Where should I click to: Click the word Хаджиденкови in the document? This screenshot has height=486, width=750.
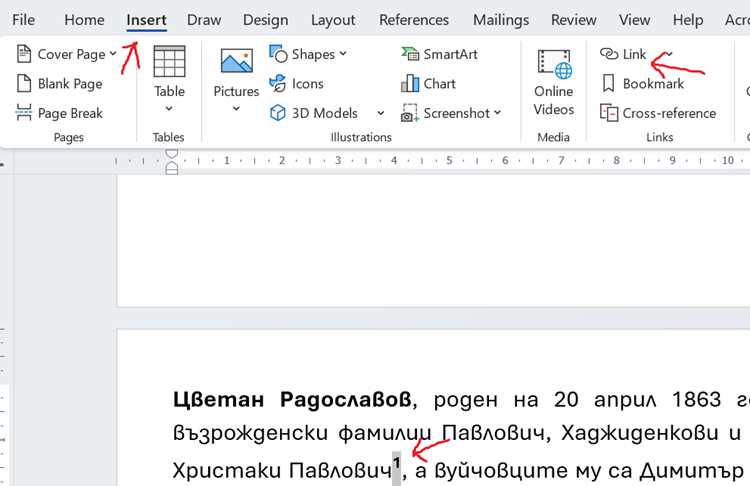coord(640,433)
